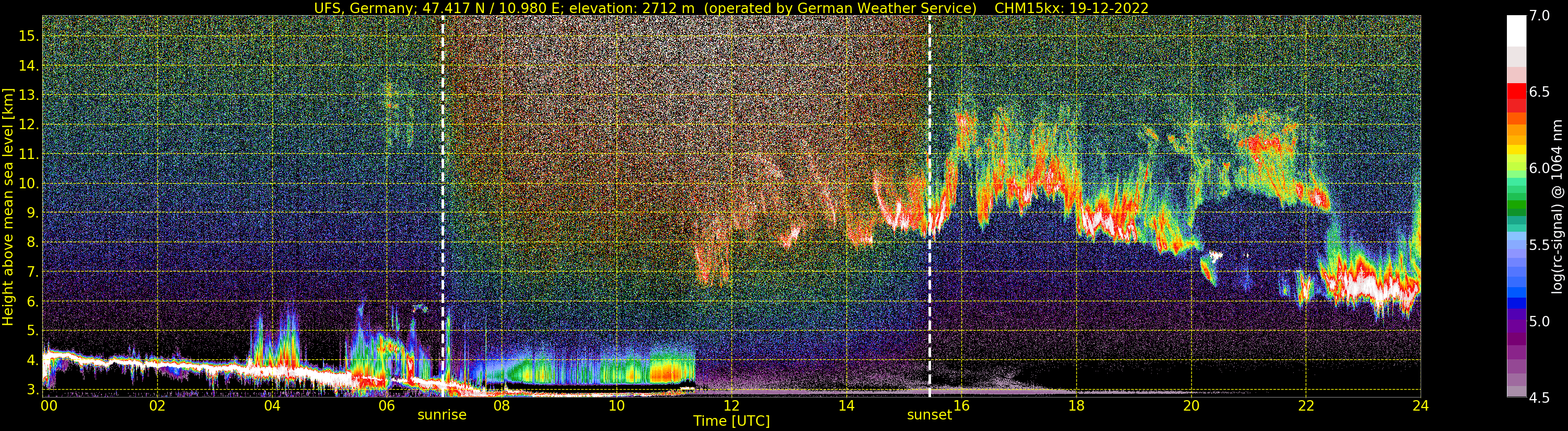
Task: Click time tick '12' on the x-axis
Action: click(x=731, y=406)
